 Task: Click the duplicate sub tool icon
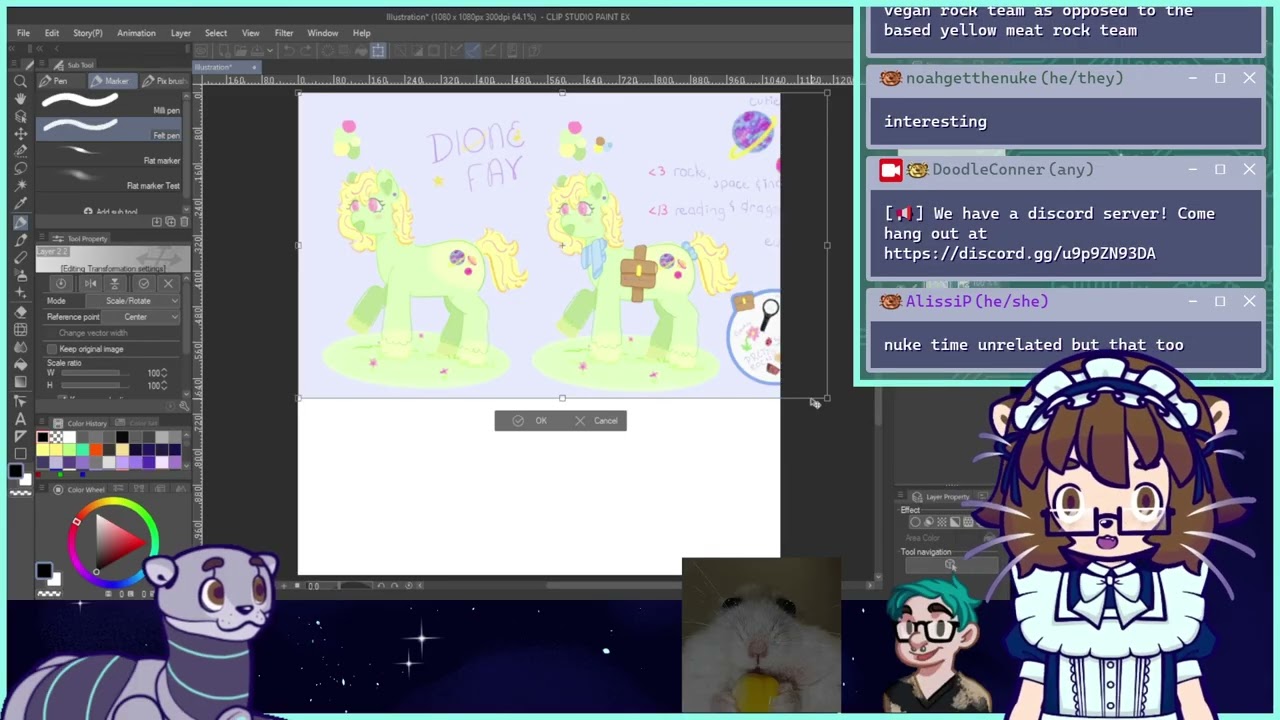tap(170, 221)
